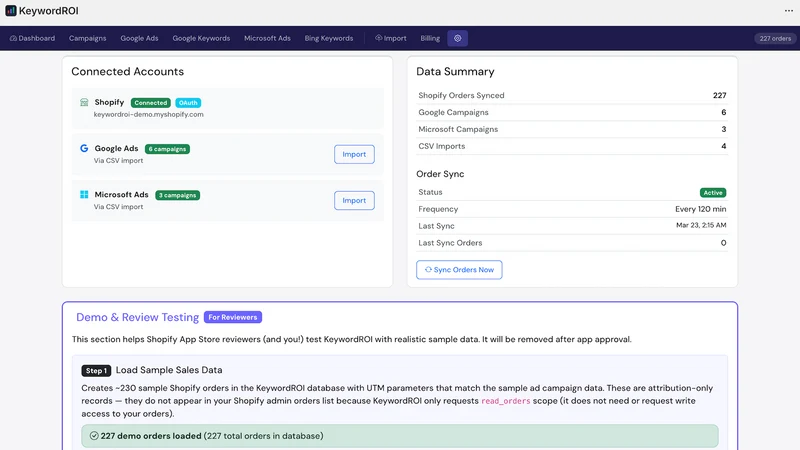Click the Load Sample Sales Data heading
Viewport: 800px width, 450px height.
(x=169, y=370)
